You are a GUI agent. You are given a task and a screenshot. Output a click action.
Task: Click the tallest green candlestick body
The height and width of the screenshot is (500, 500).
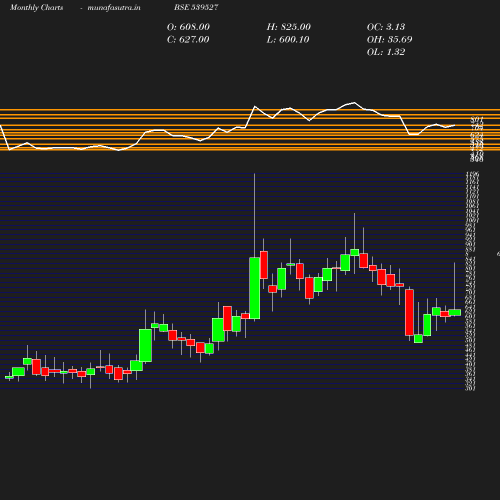pyautogui.click(x=255, y=288)
